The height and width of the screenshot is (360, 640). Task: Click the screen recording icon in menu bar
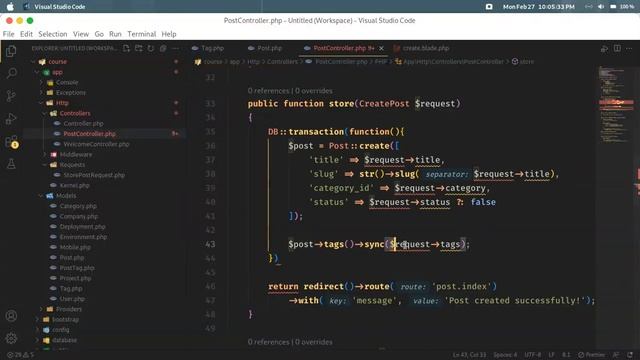click(x=489, y=7)
